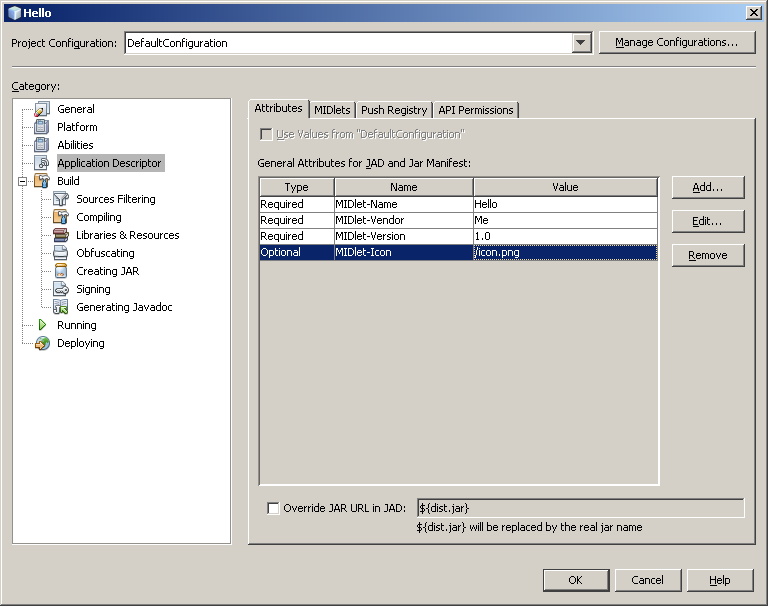The height and width of the screenshot is (606, 768).
Task: Select Sources Filtering item
Action: click(116, 199)
